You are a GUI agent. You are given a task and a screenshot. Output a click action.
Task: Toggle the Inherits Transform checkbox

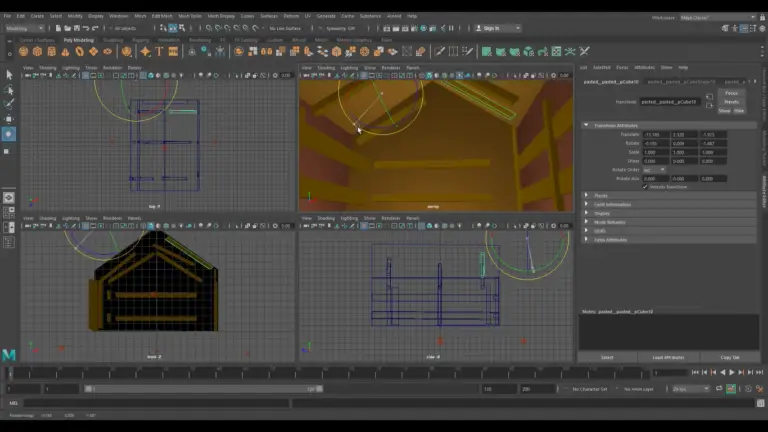pyautogui.click(x=645, y=187)
